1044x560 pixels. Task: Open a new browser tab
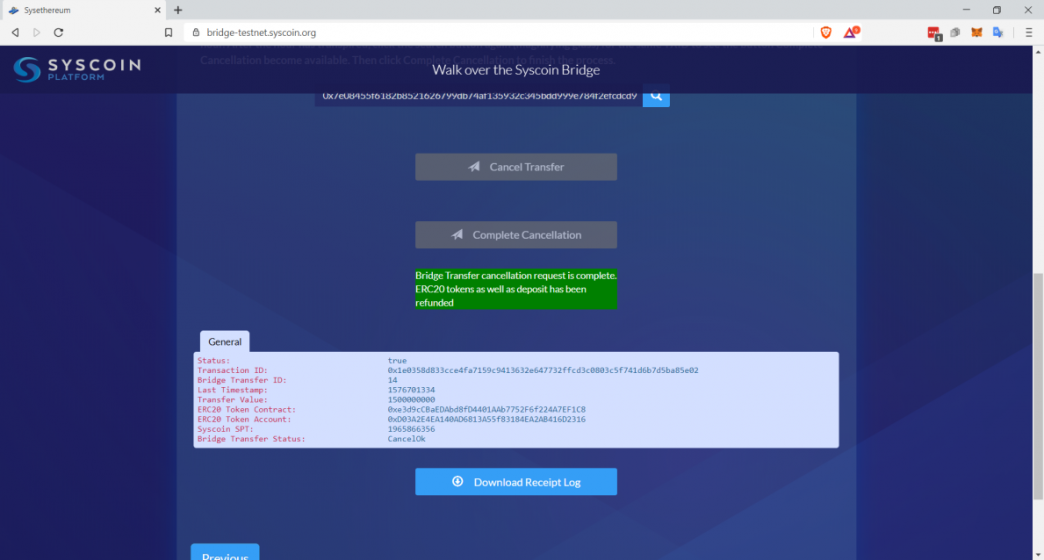pos(178,10)
